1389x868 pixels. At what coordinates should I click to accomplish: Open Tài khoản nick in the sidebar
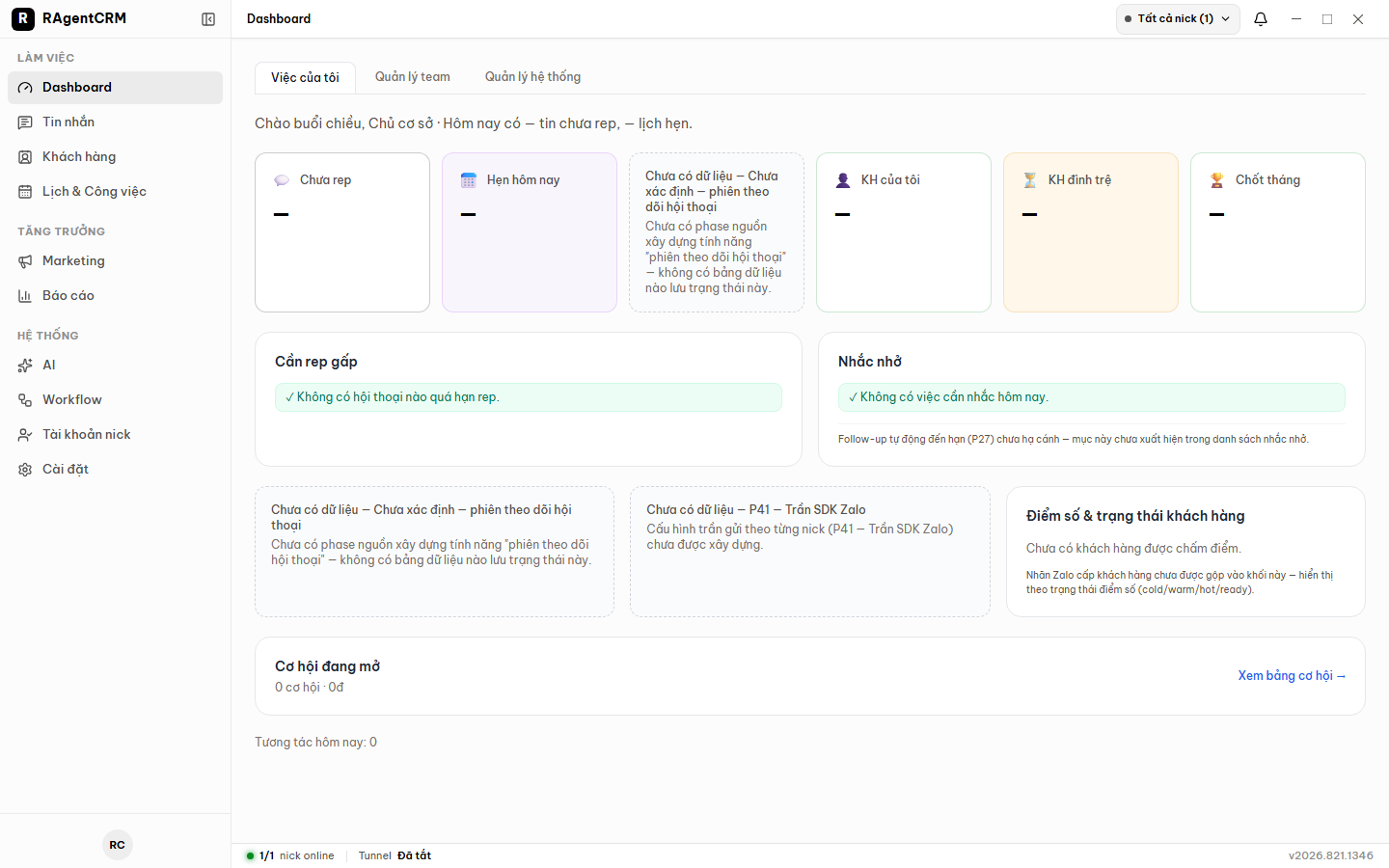pyautogui.click(x=115, y=435)
